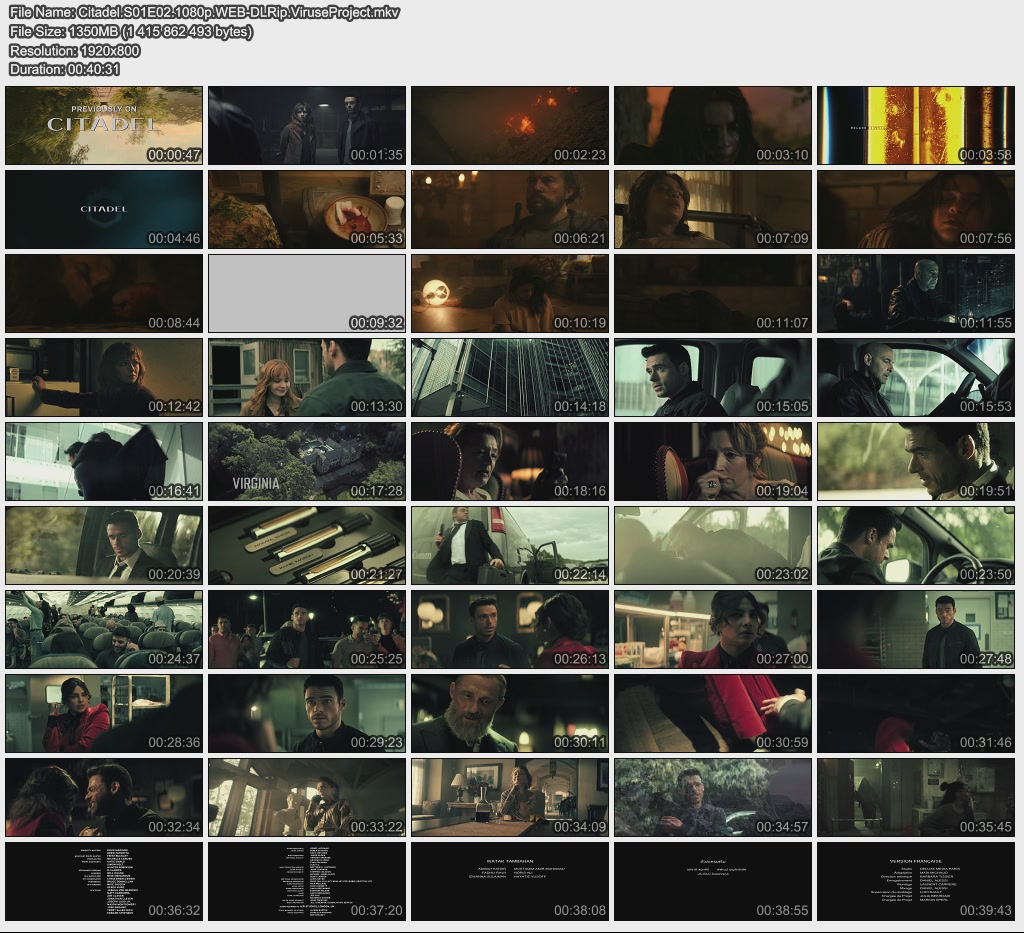
Task: Select the frame at 00:07:56
Action: pos(916,210)
